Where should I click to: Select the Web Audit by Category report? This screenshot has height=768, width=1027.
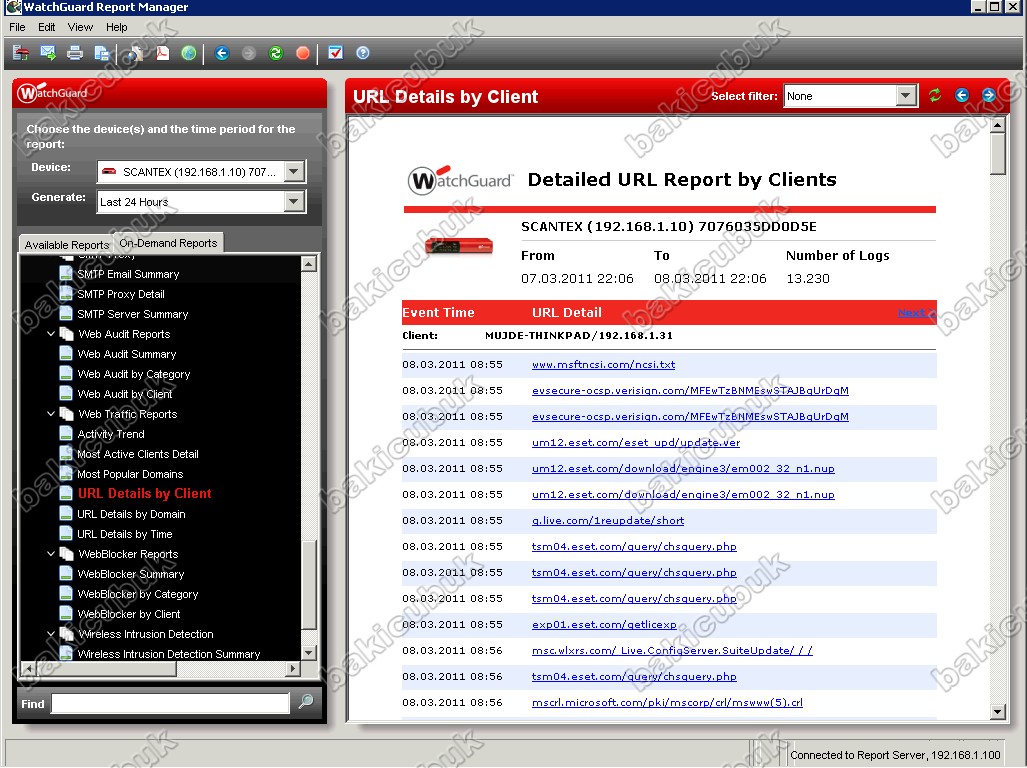click(x=134, y=374)
